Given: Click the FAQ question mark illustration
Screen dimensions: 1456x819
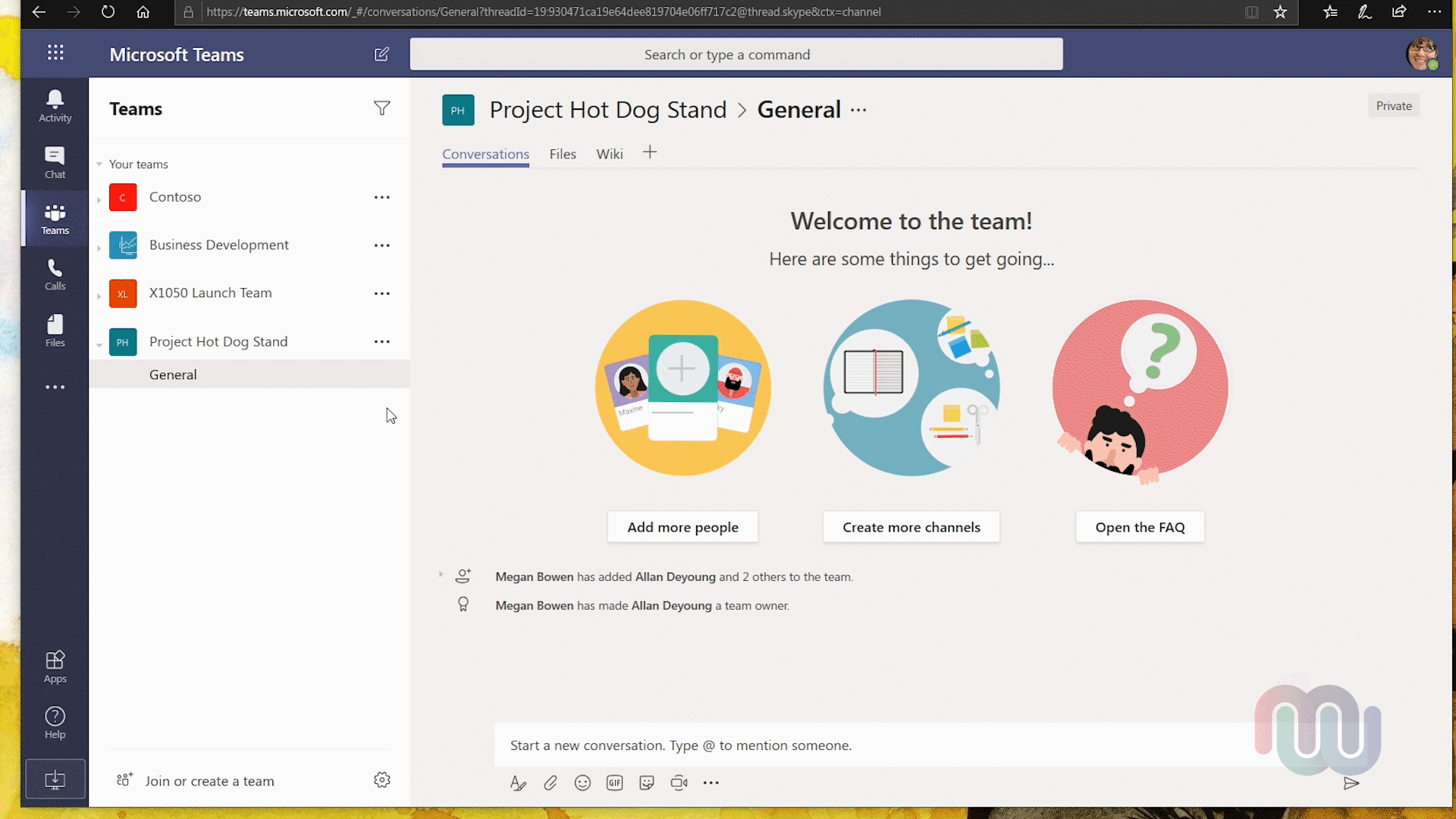Looking at the screenshot, I should coord(1140,390).
